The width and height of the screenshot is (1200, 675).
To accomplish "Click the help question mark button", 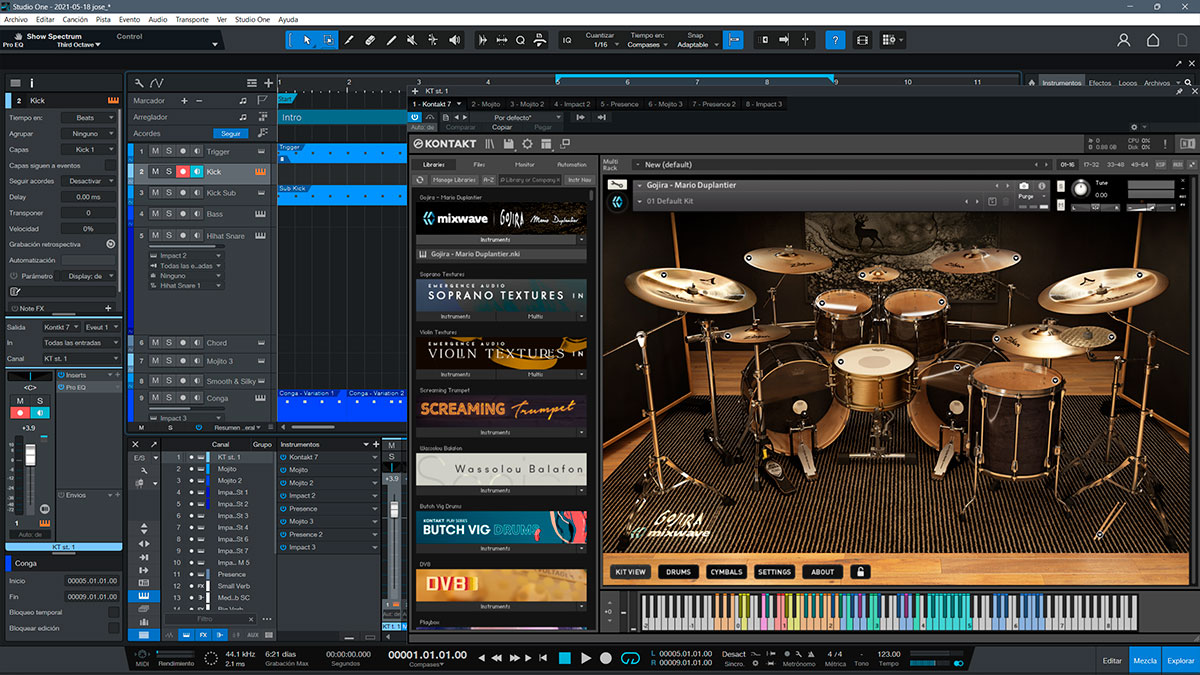I will click(834, 40).
